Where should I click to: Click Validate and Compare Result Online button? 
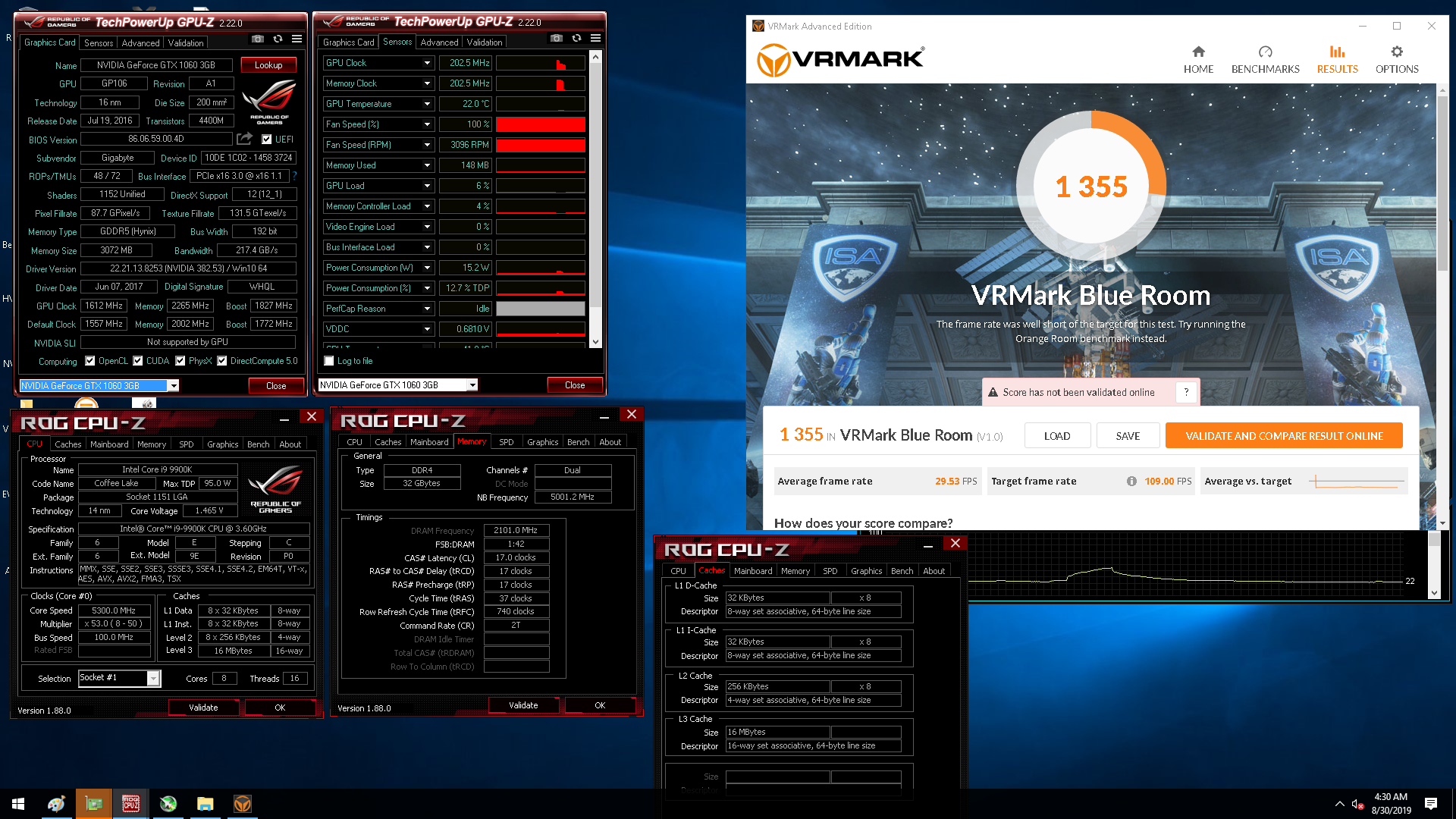tap(1284, 436)
